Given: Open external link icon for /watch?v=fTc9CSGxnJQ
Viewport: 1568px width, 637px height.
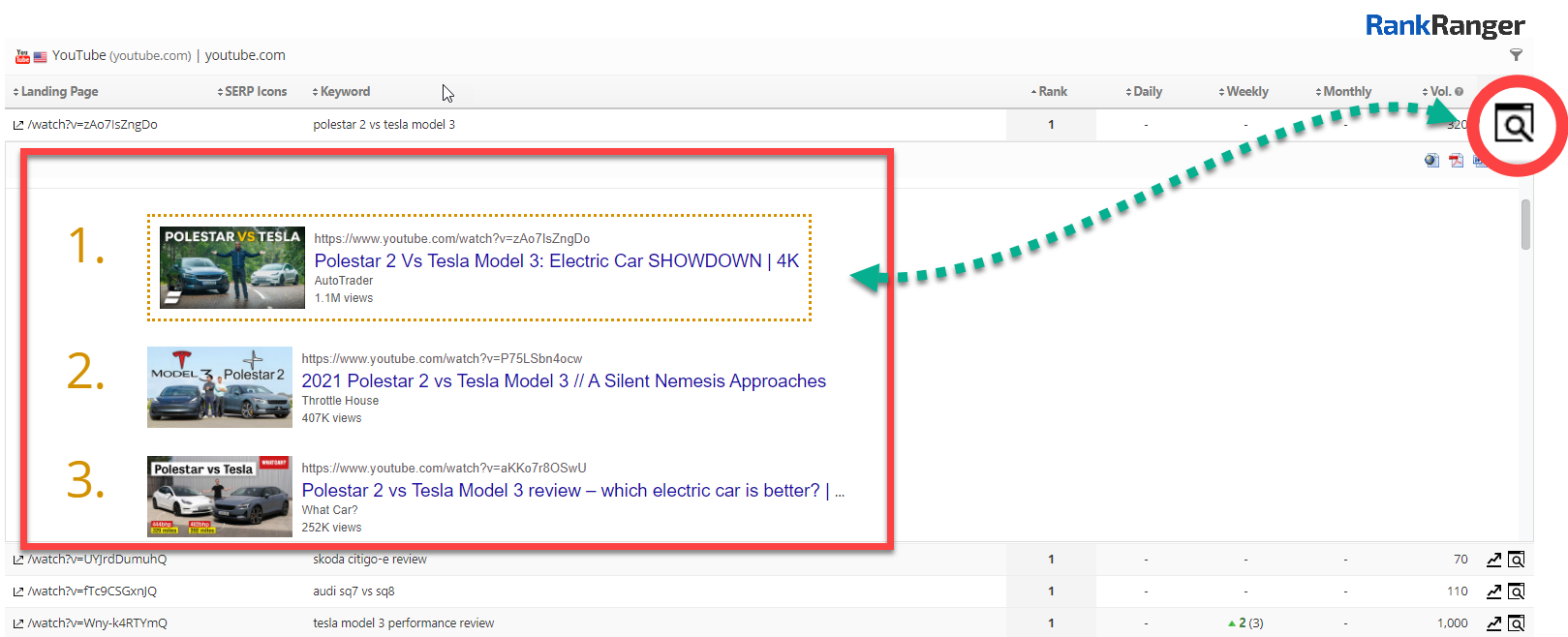Looking at the screenshot, I should (18, 591).
